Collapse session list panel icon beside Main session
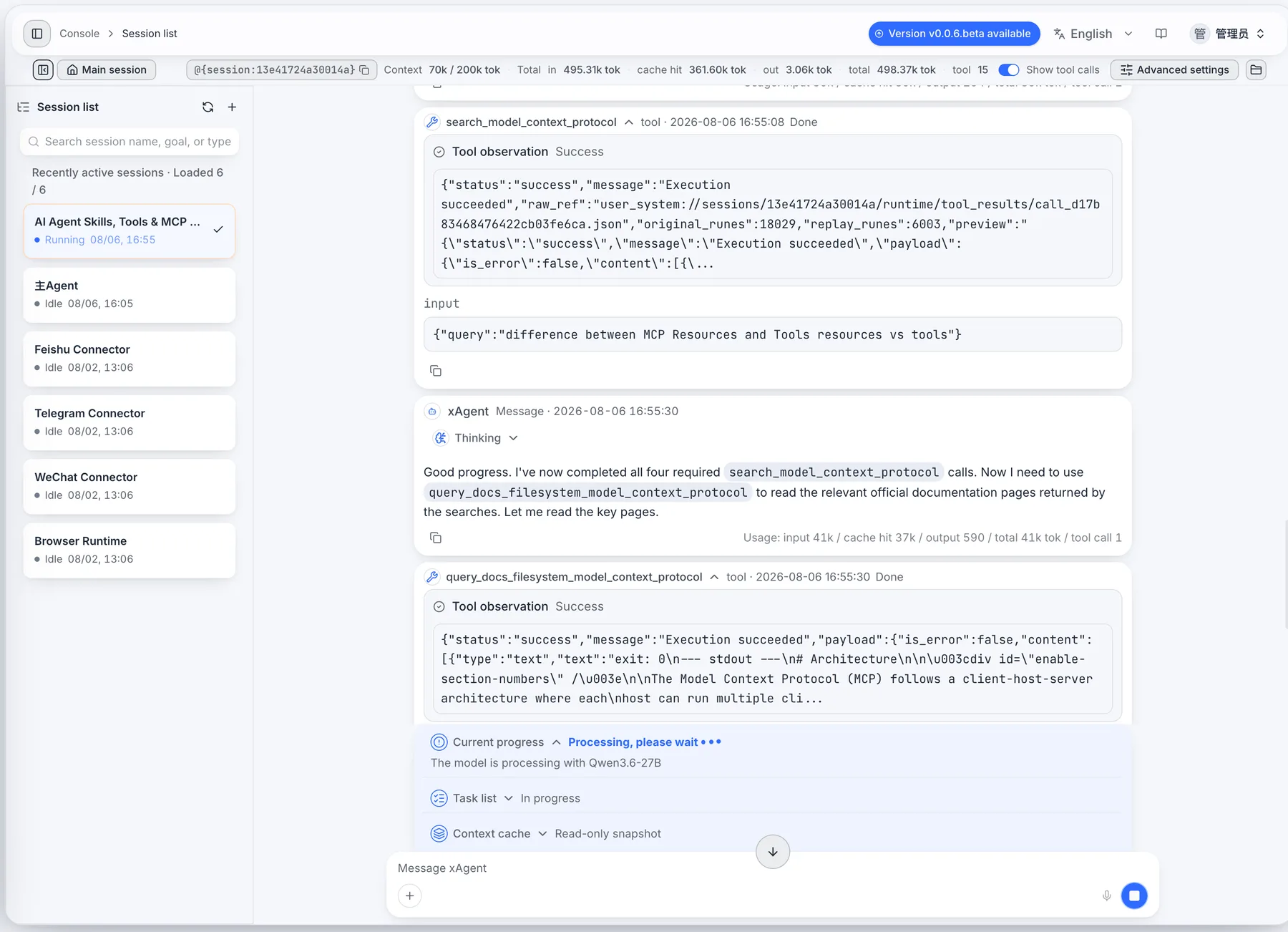 coord(43,69)
